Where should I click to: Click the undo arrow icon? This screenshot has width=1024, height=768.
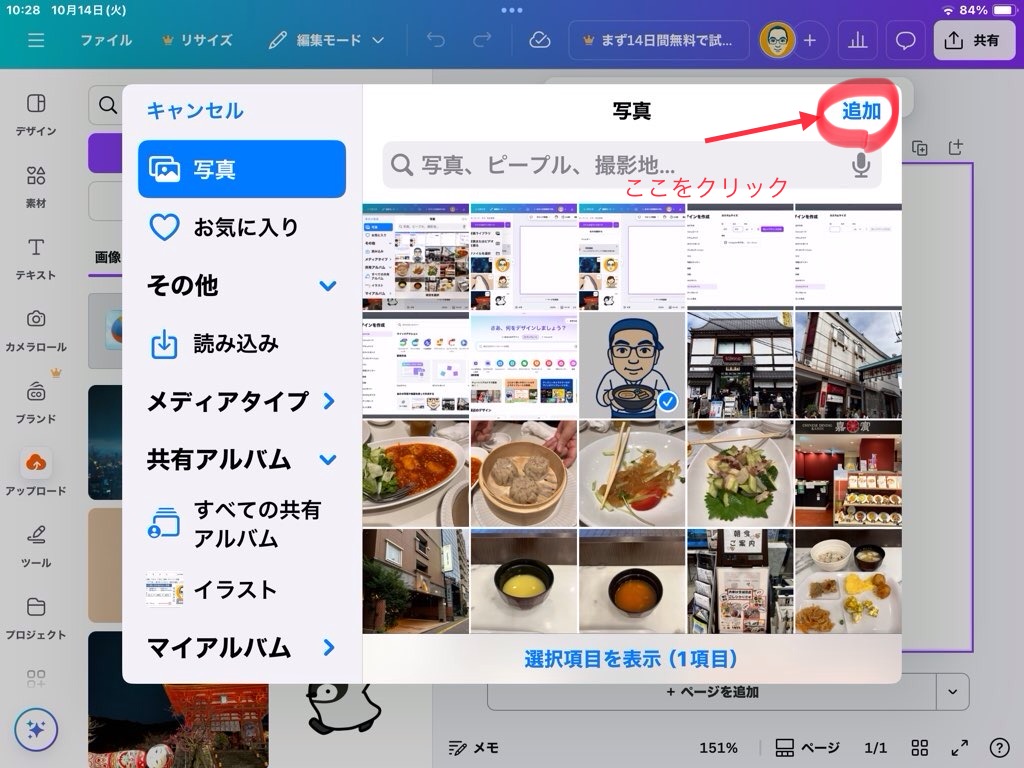point(436,40)
